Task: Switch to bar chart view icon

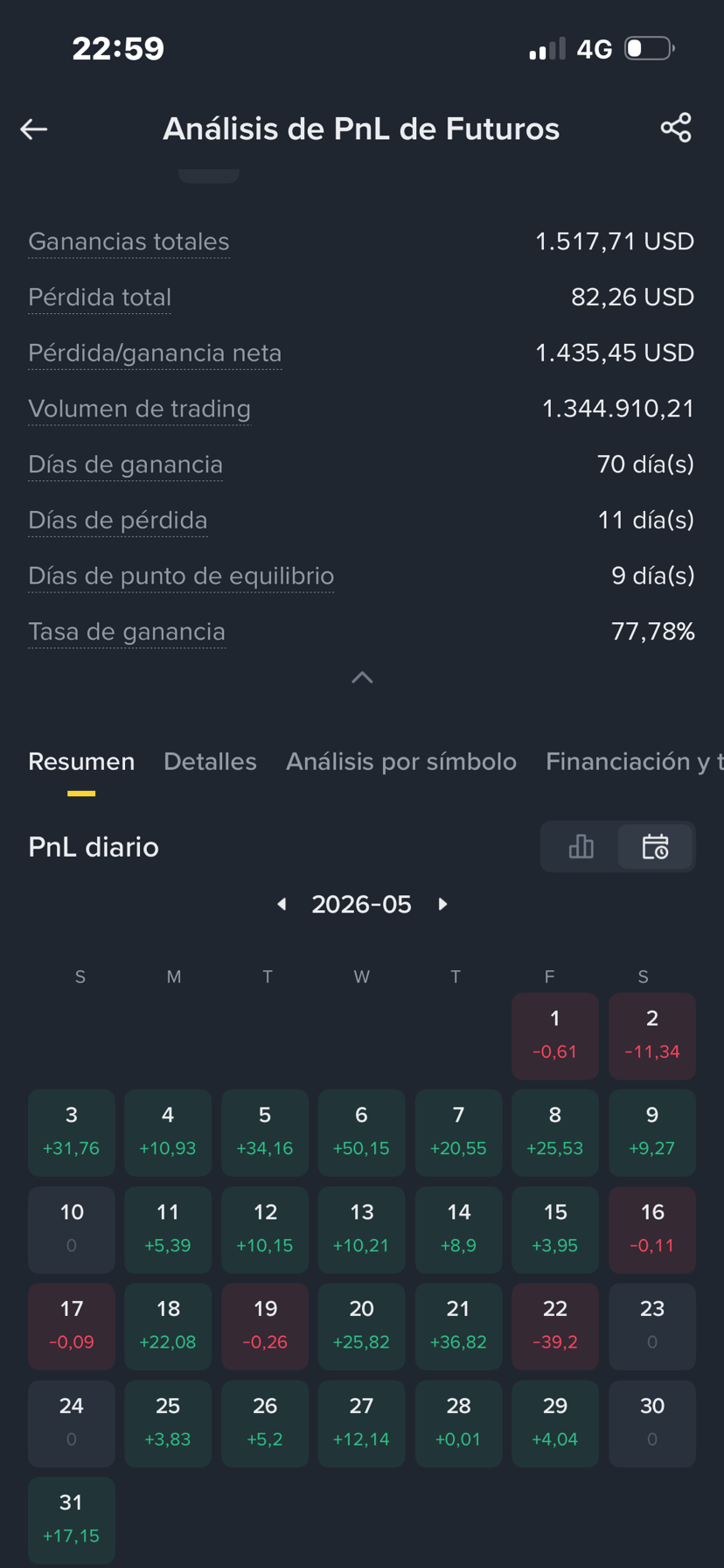Action: [581, 846]
